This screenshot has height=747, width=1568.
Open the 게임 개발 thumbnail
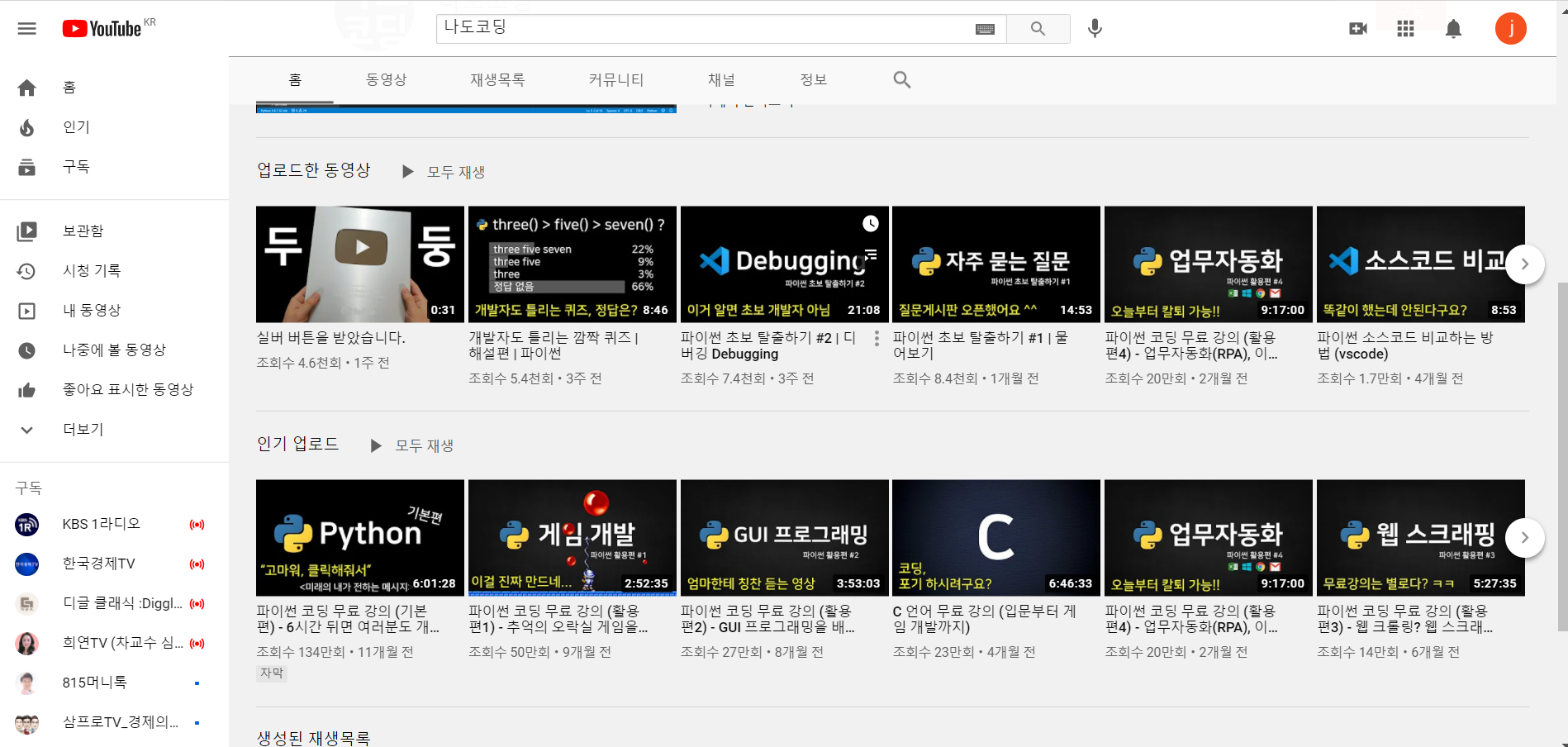pyautogui.click(x=573, y=538)
